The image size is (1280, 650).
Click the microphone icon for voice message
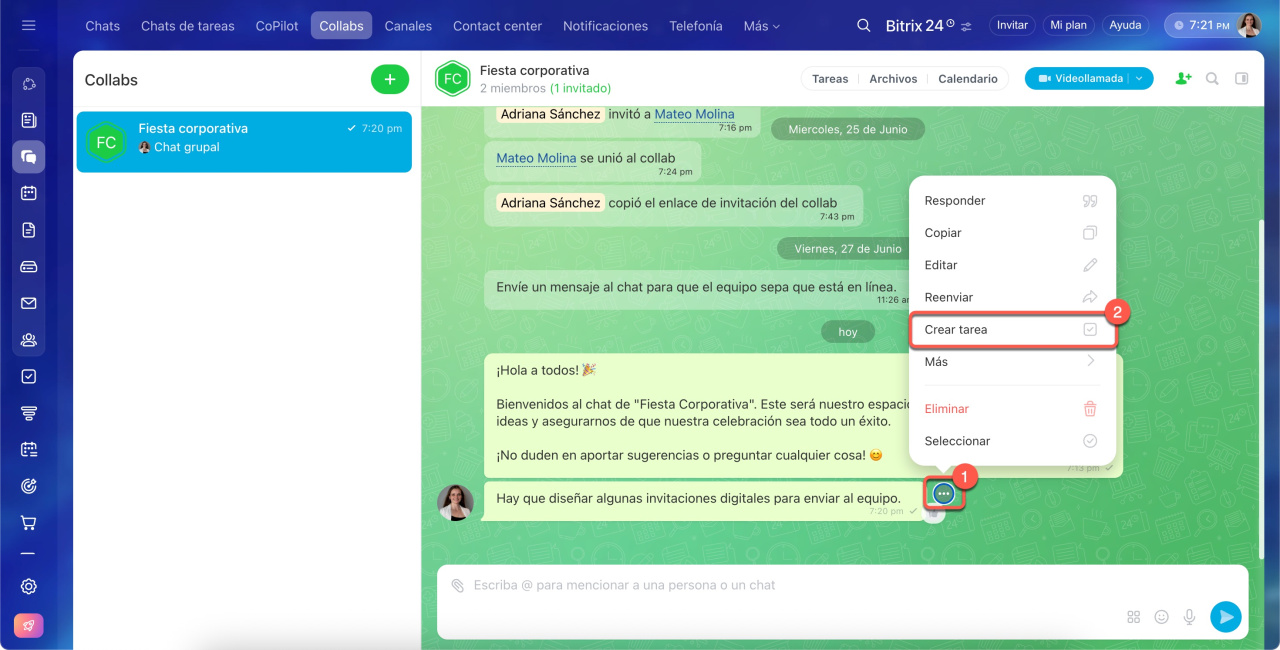click(1189, 617)
